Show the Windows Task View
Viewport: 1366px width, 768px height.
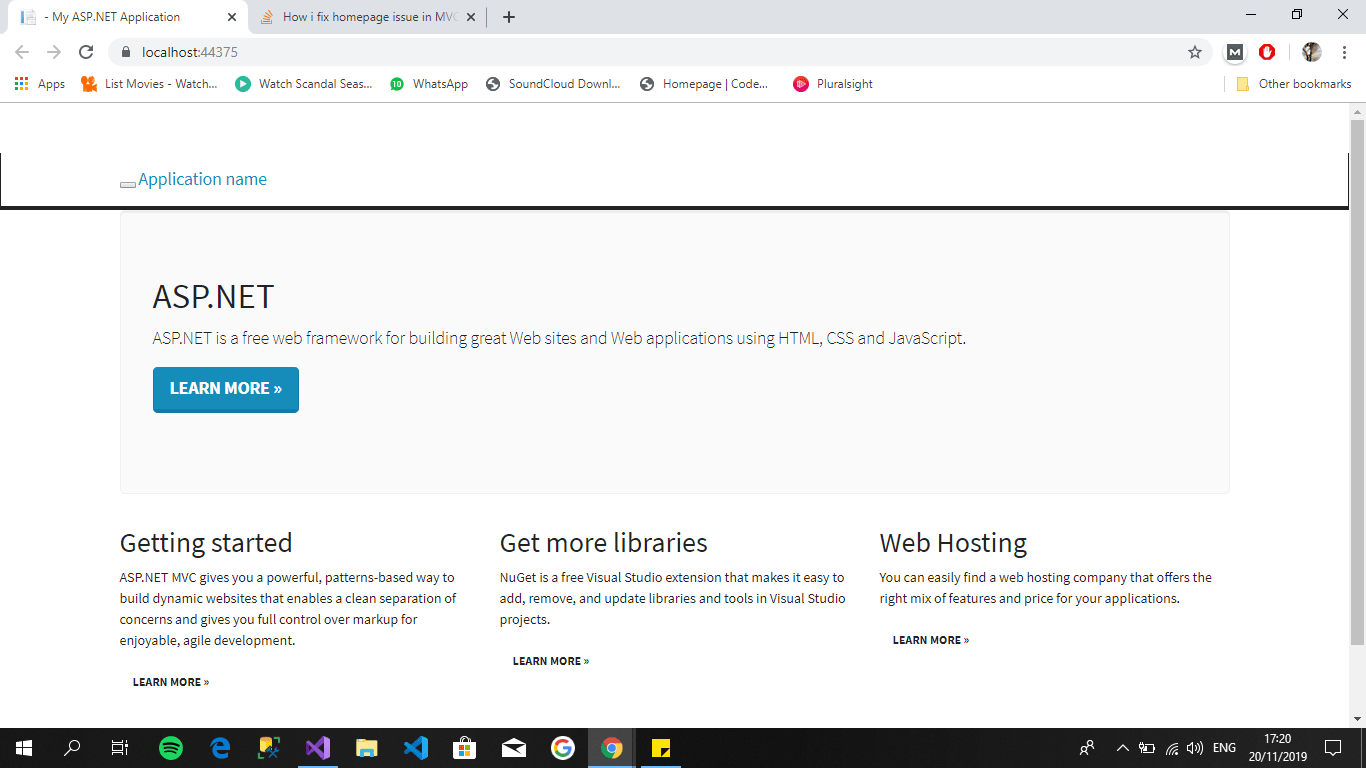119,747
